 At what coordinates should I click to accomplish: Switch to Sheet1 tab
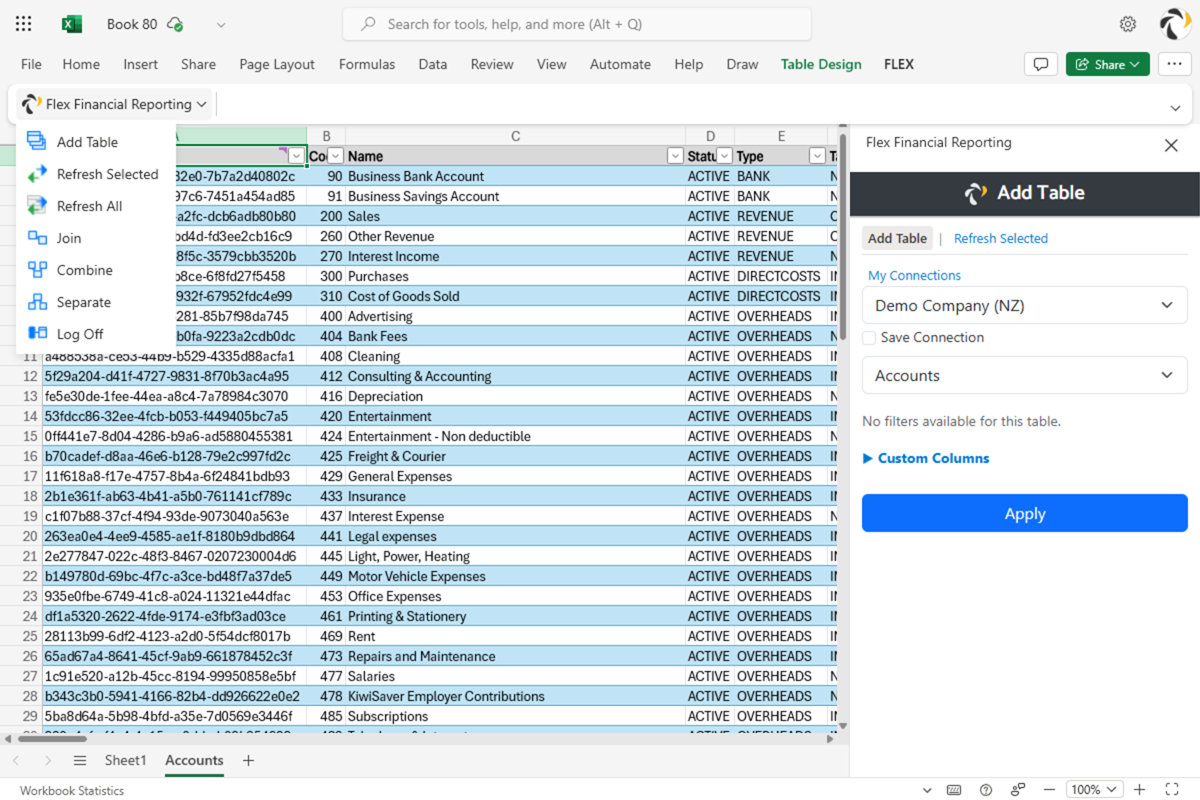tap(125, 760)
